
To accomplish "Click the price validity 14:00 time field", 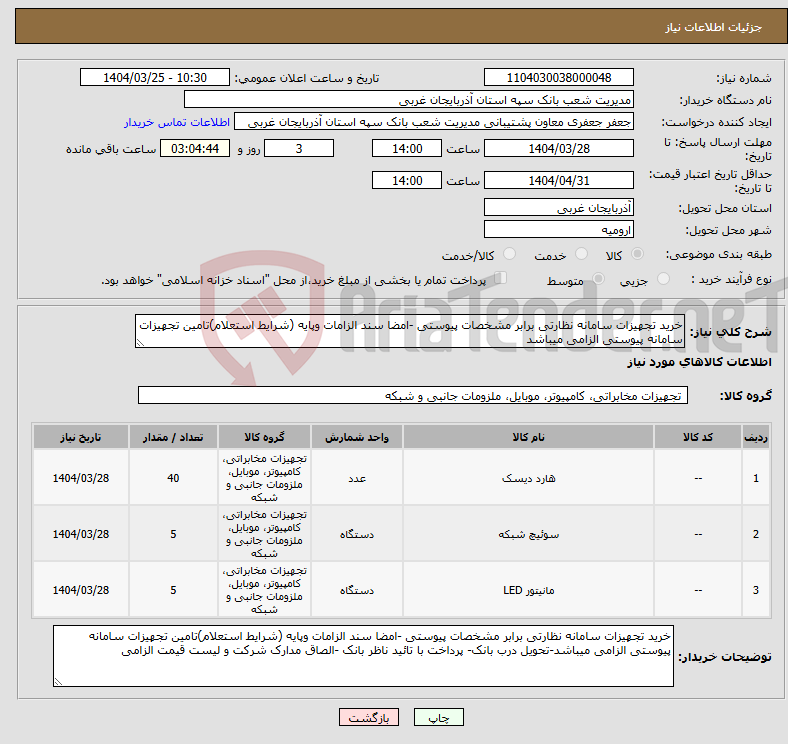I will pyautogui.click(x=407, y=180).
